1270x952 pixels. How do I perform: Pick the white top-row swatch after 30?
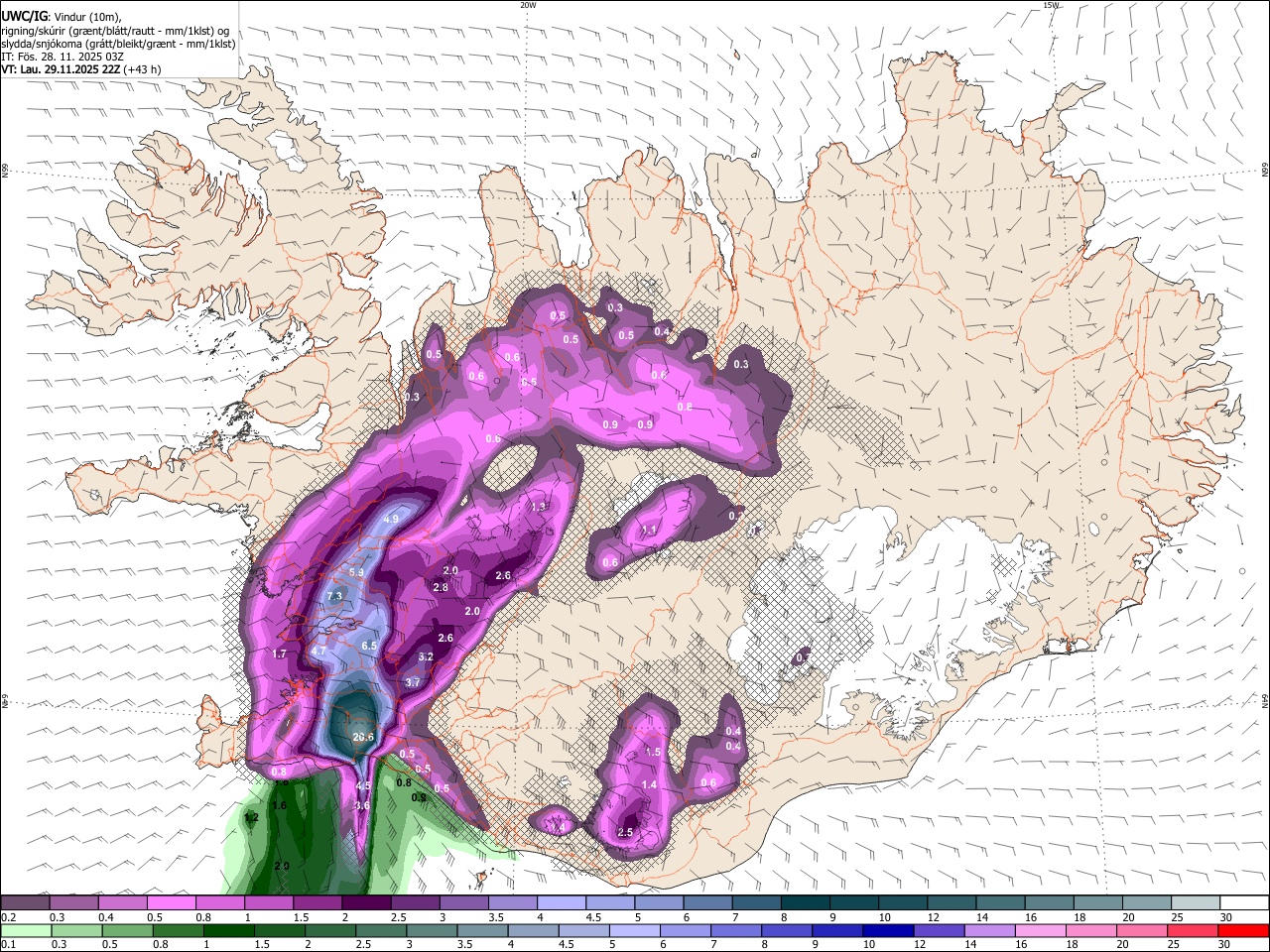click(1244, 903)
